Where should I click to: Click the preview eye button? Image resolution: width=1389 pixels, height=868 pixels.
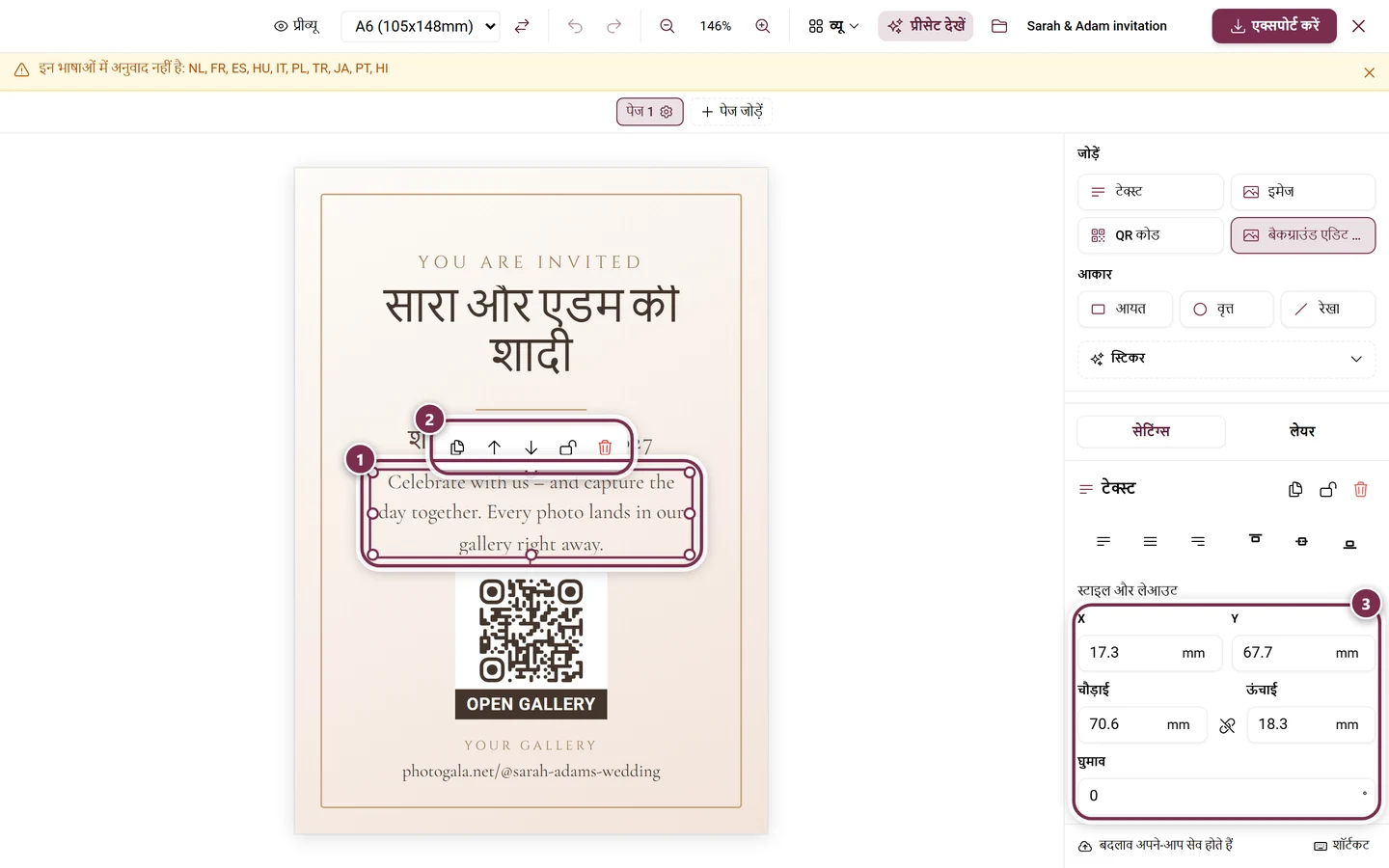coord(296,26)
